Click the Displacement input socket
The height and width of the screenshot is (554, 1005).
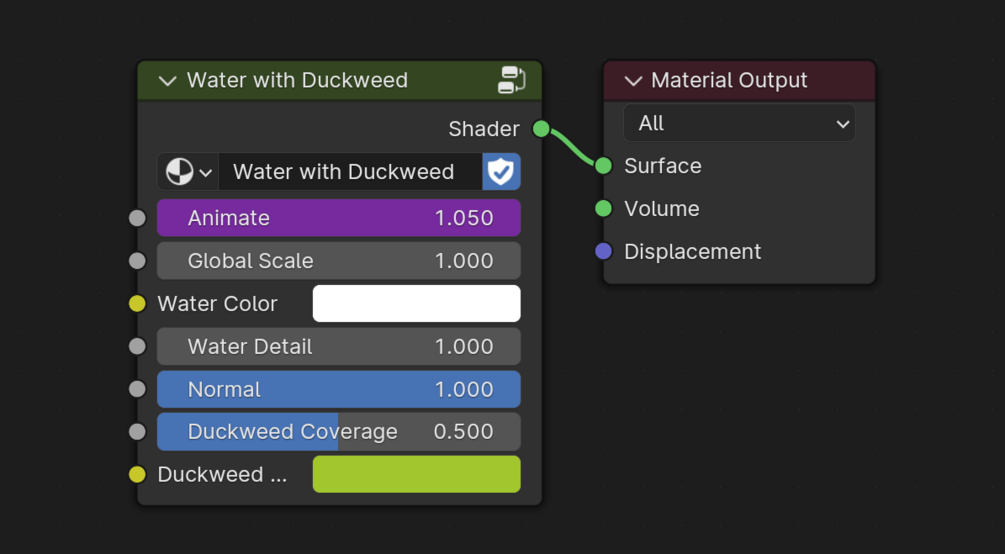click(603, 252)
